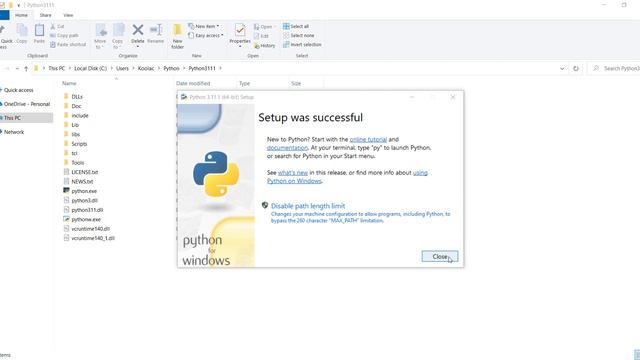Select the python3.dll file
Screen dimensions: 640x360
84,201
